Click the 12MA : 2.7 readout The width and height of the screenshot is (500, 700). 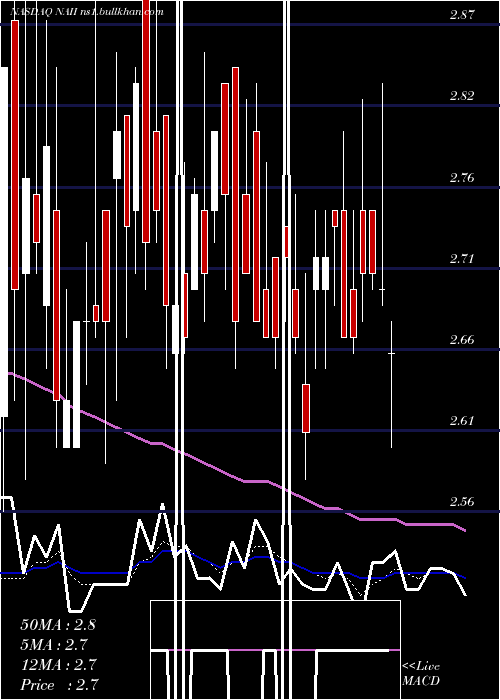tap(58, 664)
